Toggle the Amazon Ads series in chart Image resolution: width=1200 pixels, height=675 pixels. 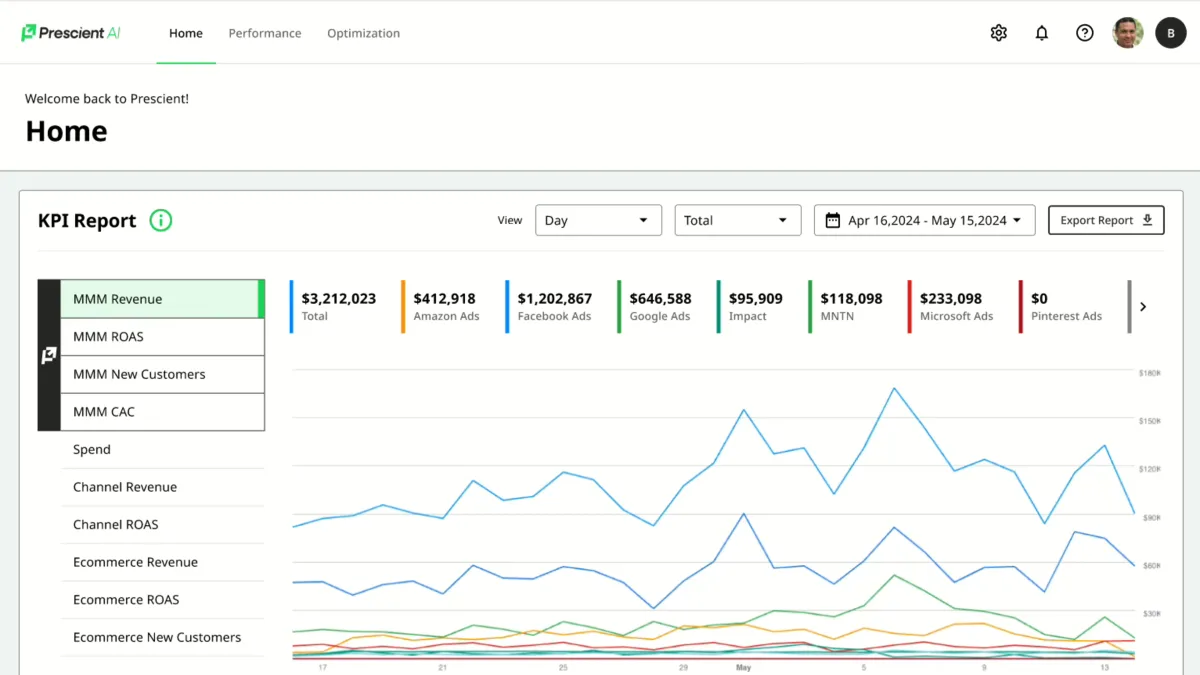pos(445,306)
